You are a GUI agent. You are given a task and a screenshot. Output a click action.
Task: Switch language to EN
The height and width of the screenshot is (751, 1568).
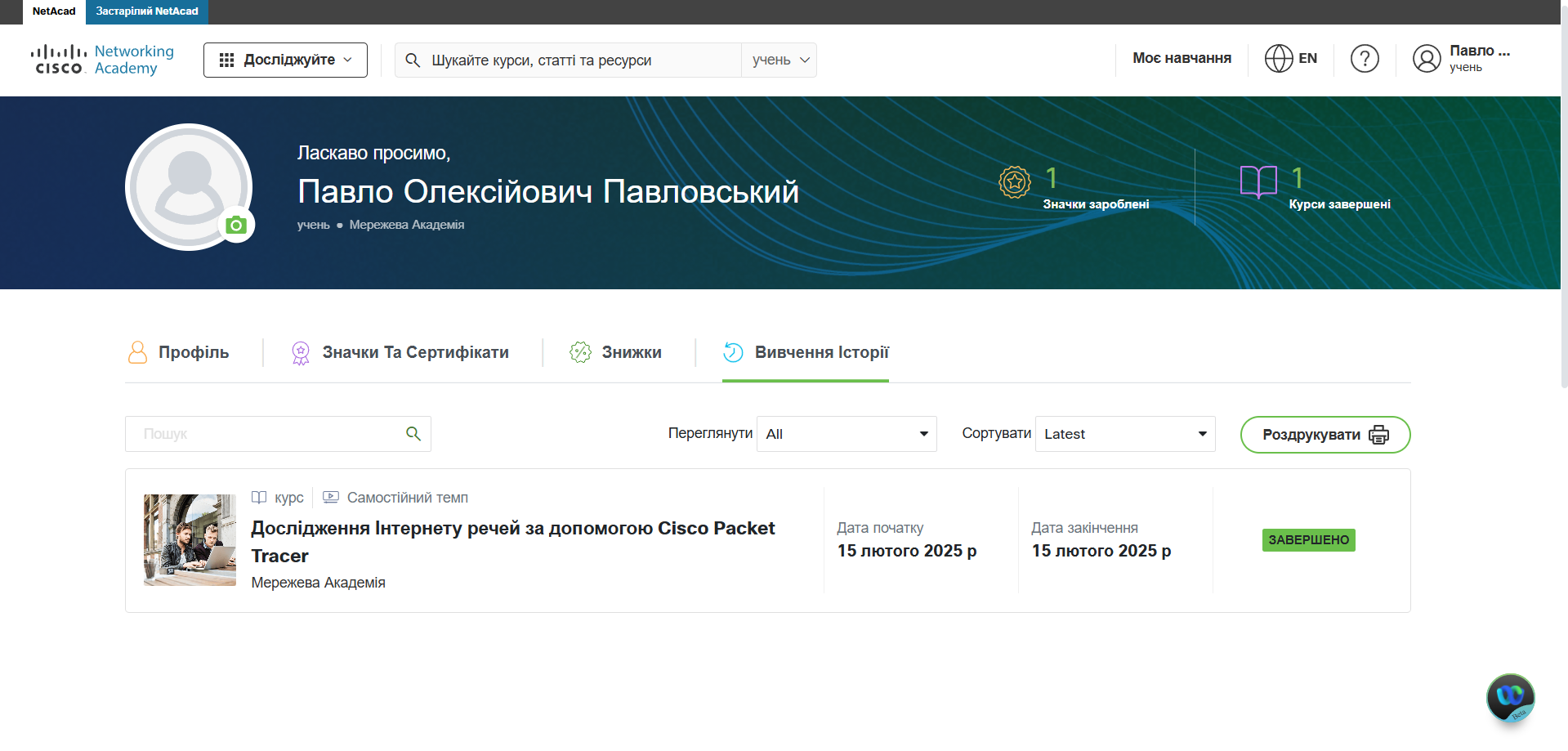pos(1291,59)
